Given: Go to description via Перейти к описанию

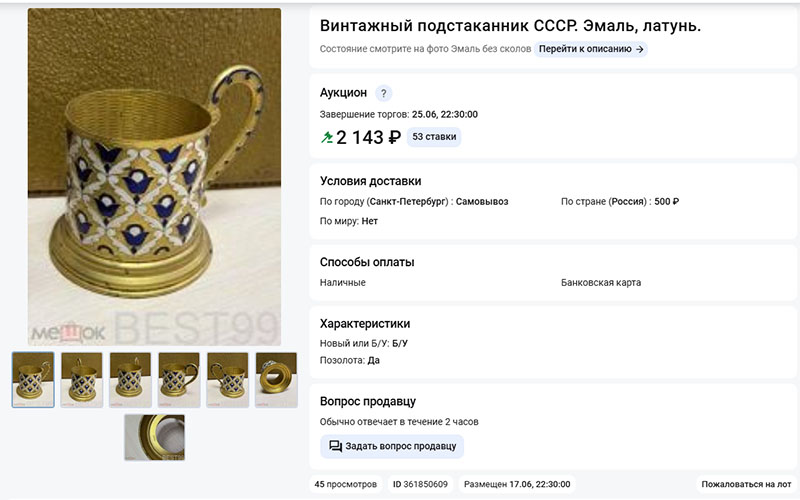Looking at the screenshot, I should tap(591, 49).
